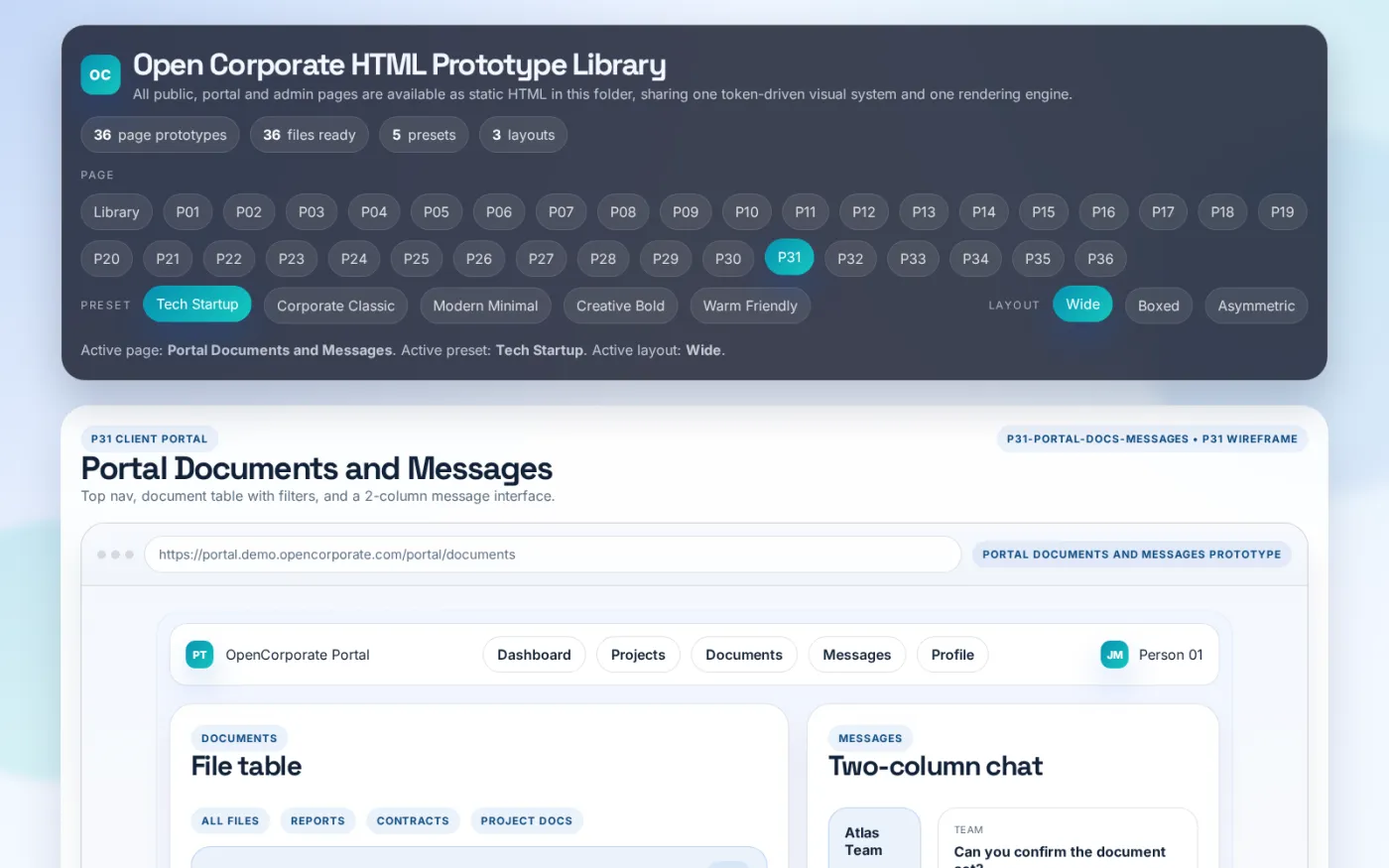Select page P15
1389x868 pixels.
point(1044,211)
